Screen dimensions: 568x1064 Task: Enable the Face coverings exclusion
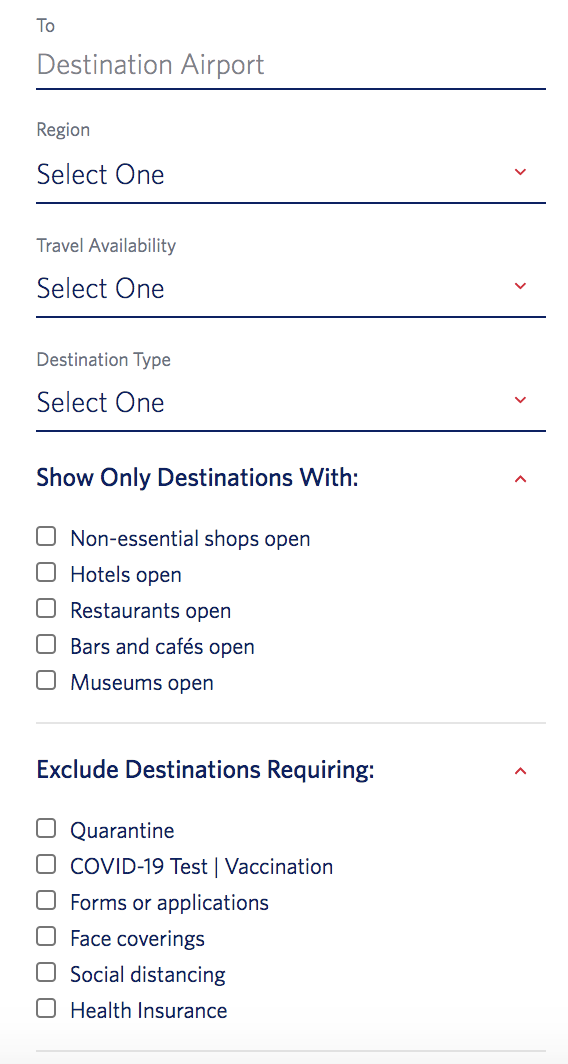click(46, 936)
